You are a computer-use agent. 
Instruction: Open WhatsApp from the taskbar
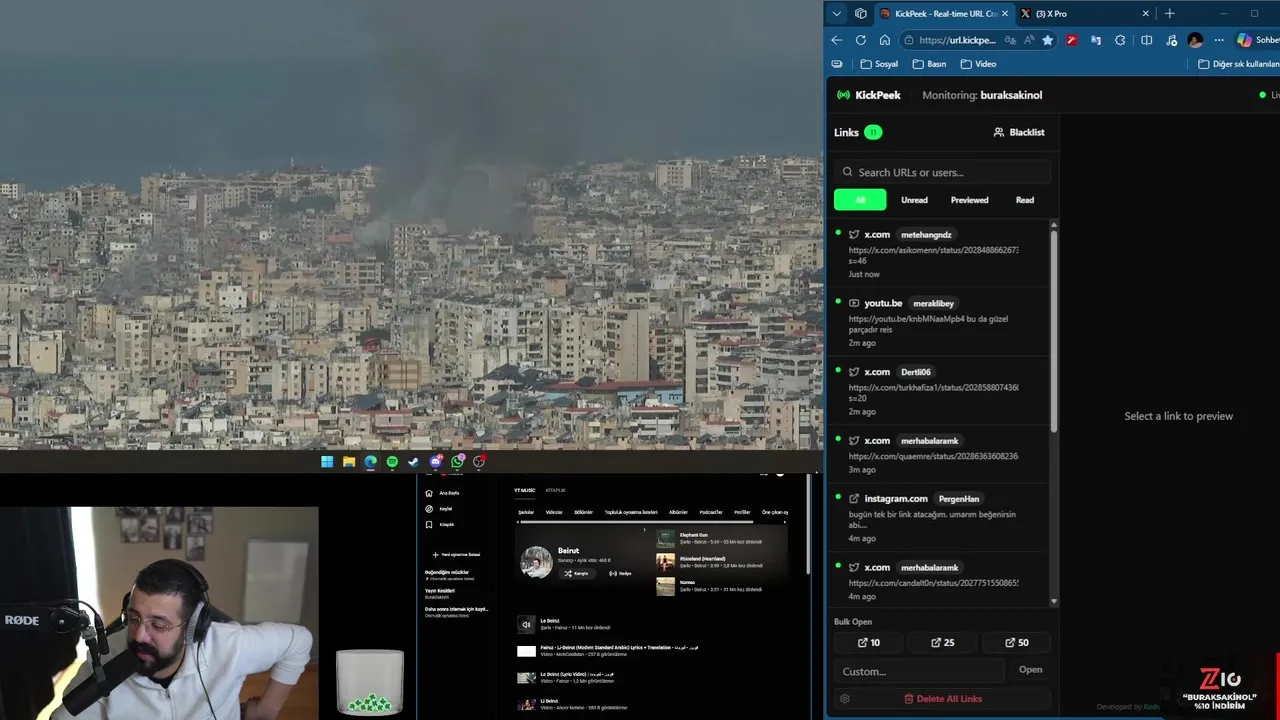pyautogui.click(x=458, y=462)
